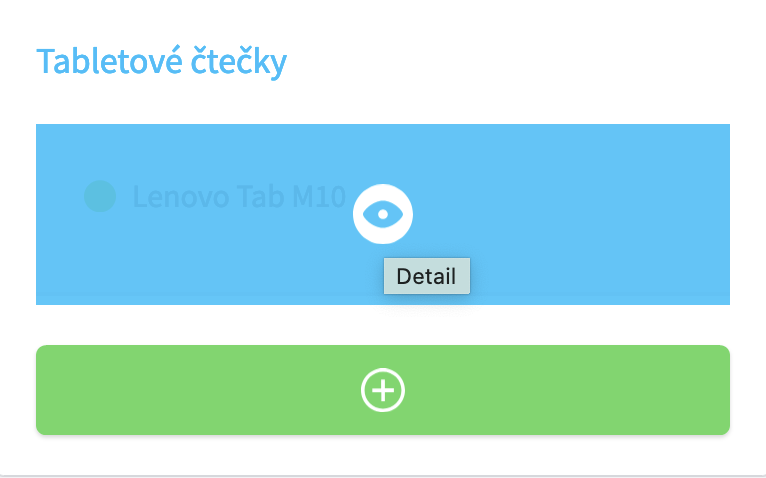Image resolution: width=766 pixels, height=478 pixels.
Task: Click the pupil of the eye icon
Action: tap(383, 214)
